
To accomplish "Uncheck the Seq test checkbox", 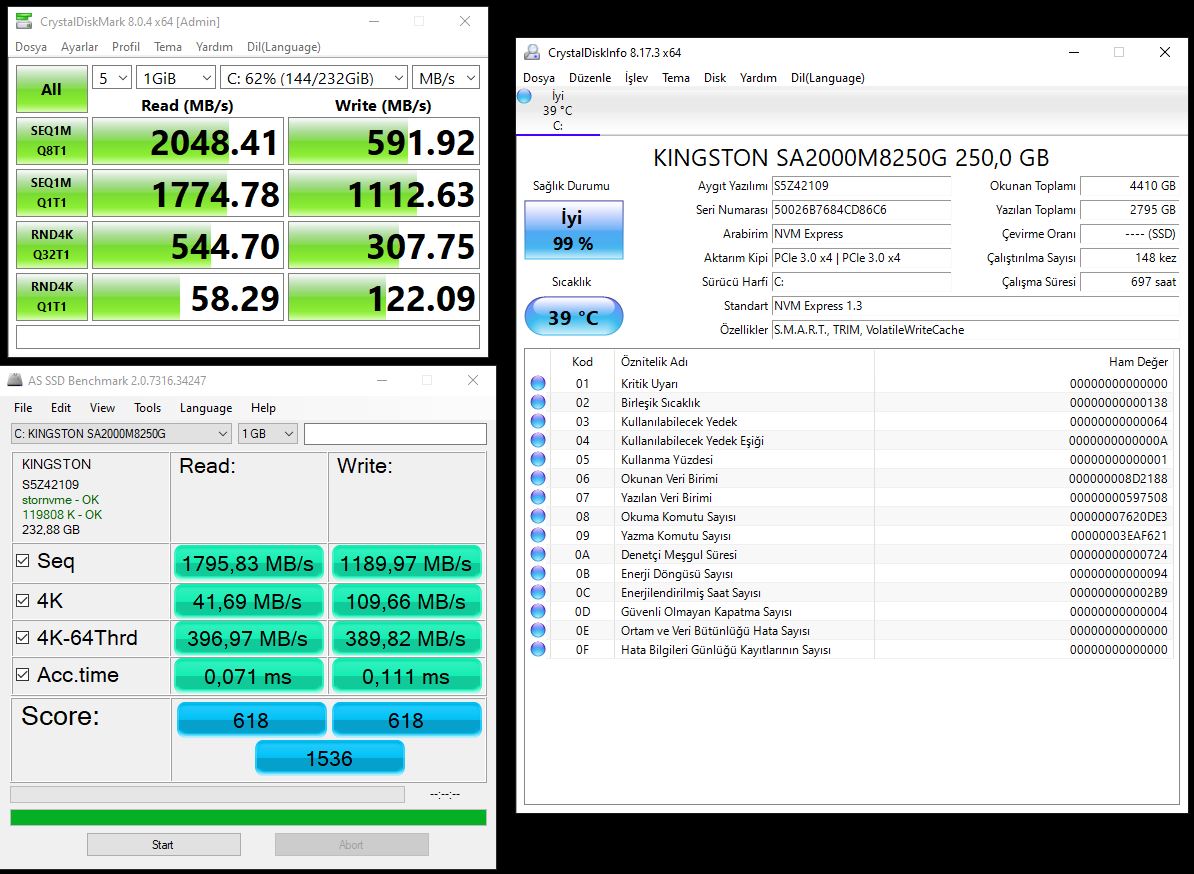I will click(22, 562).
